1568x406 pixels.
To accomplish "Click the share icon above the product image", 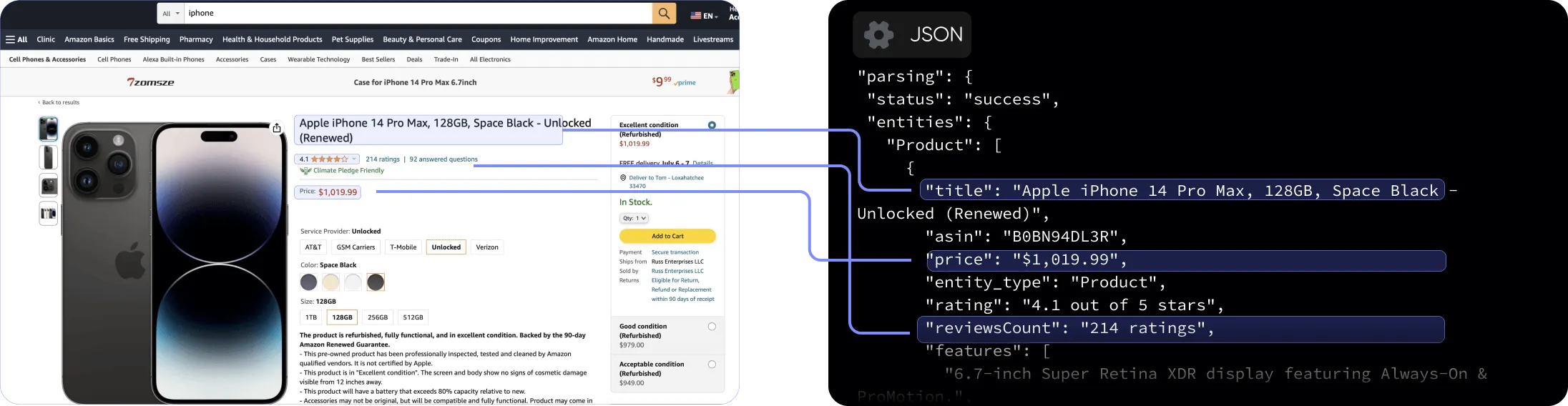I will (x=277, y=128).
